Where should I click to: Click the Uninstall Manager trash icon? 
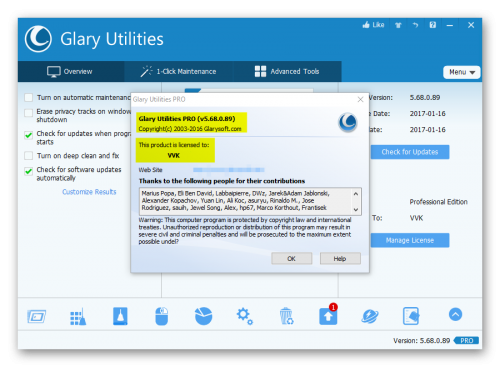[x=286, y=316]
